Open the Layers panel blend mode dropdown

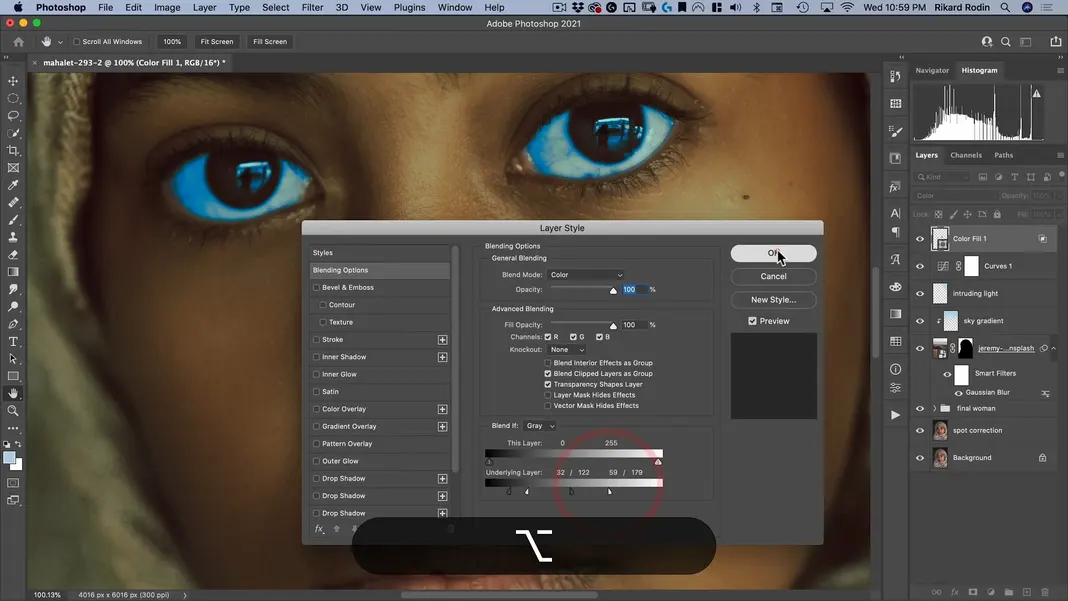pyautogui.click(x=954, y=196)
